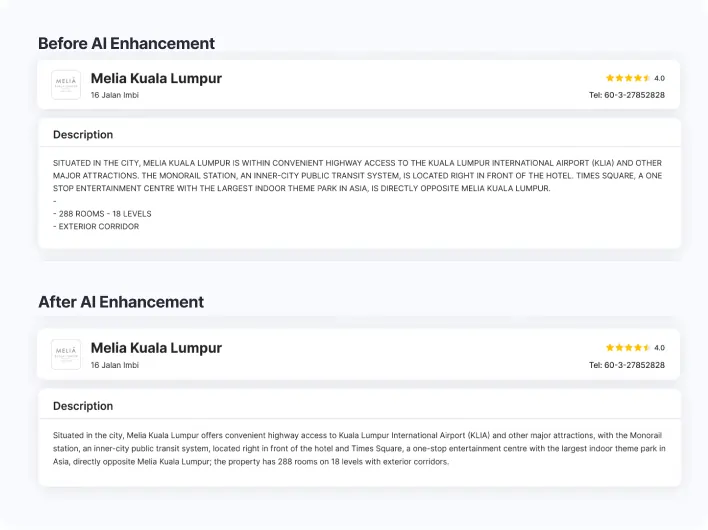Click the "EXTERIOR CORRIDOR" line
This screenshot has width=708, height=530.
97,227
